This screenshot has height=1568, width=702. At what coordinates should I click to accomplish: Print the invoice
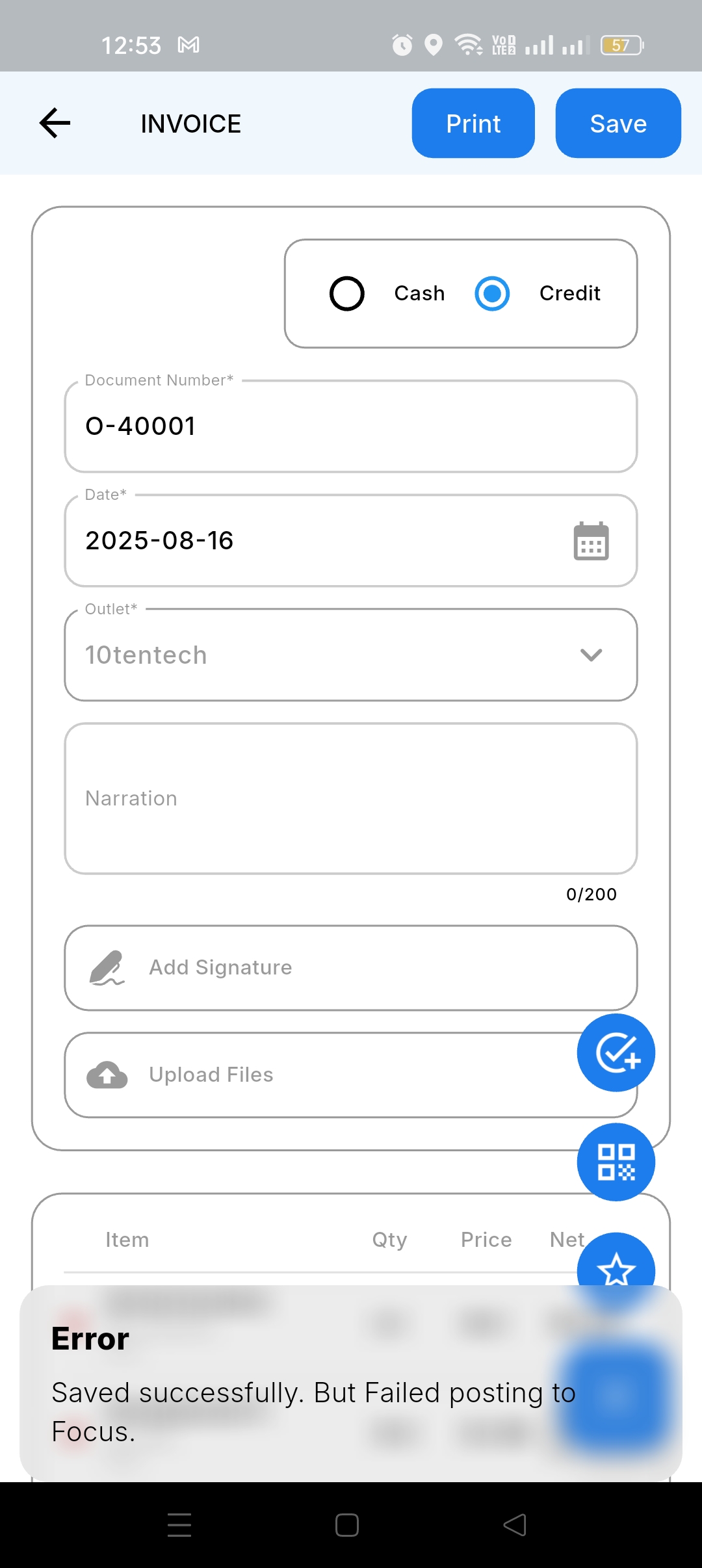point(473,124)
